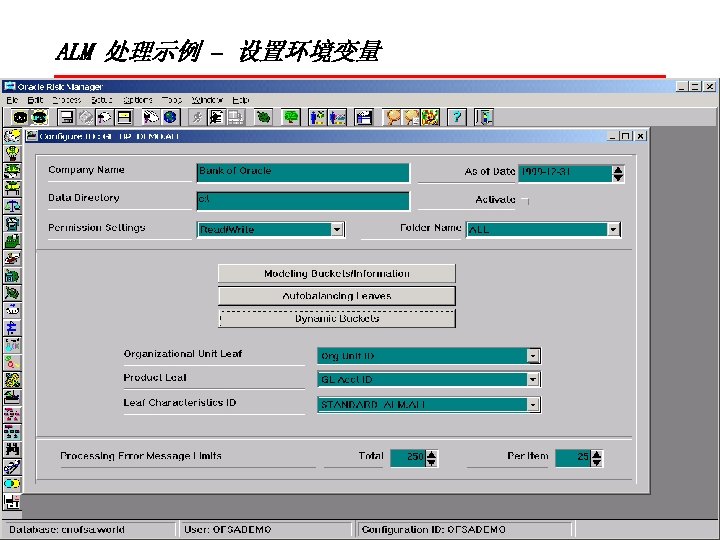Image resolution: width=720 pixels, height=540 pixels.
Task: Open the Permission Settings dropdown
Action: [337, 229]
